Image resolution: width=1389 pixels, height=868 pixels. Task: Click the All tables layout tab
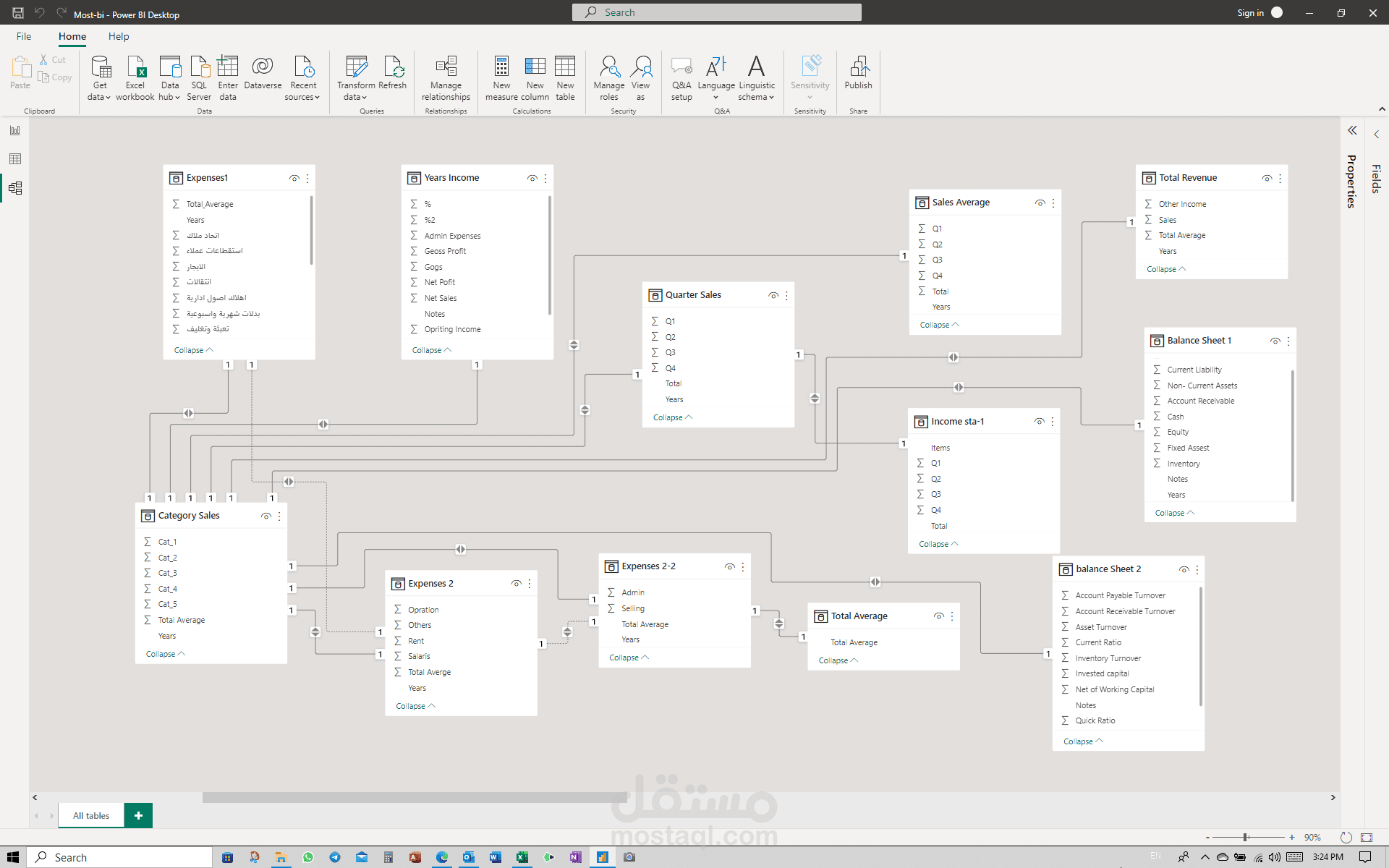(x=91, y=815)
